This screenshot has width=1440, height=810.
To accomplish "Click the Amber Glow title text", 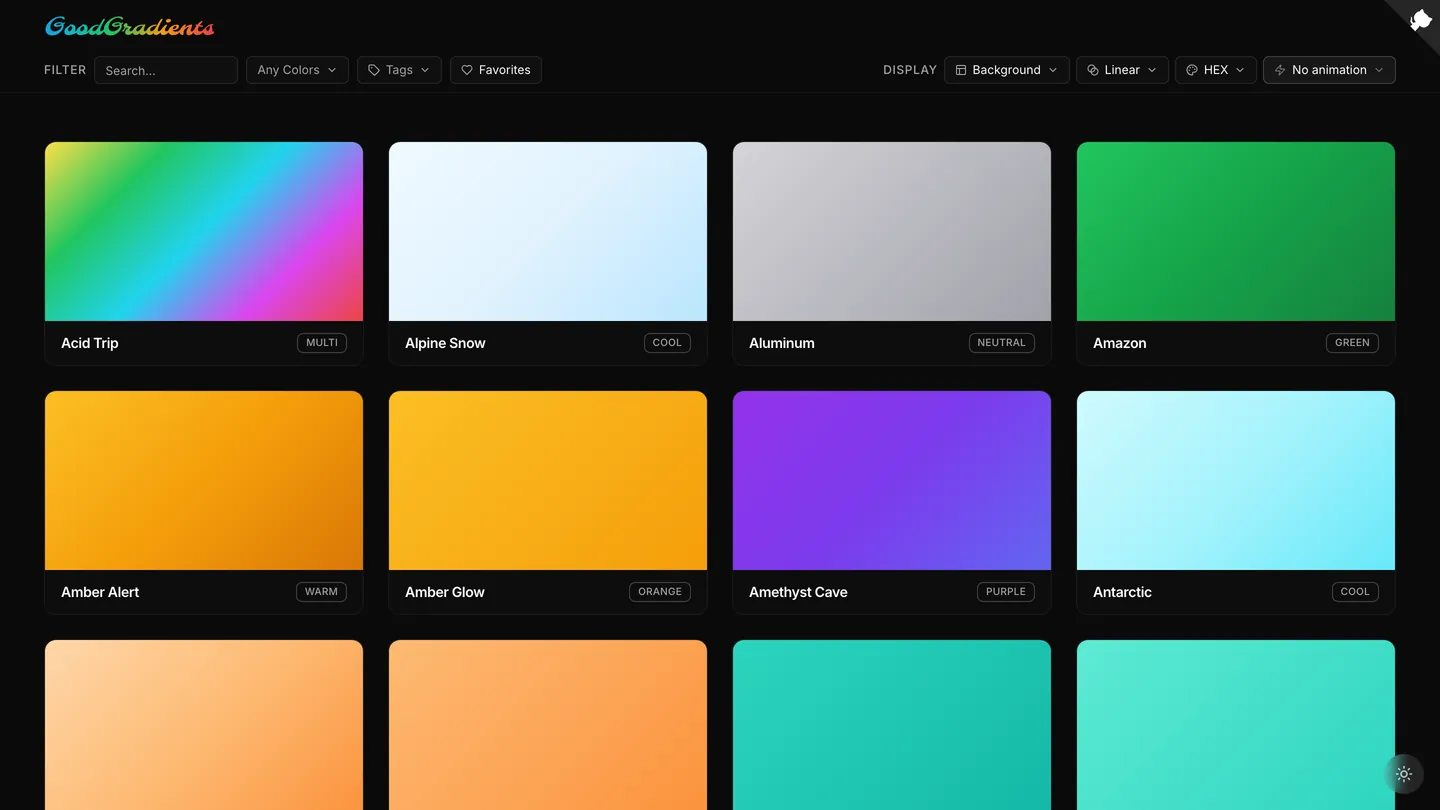I will tap(445, 592).
